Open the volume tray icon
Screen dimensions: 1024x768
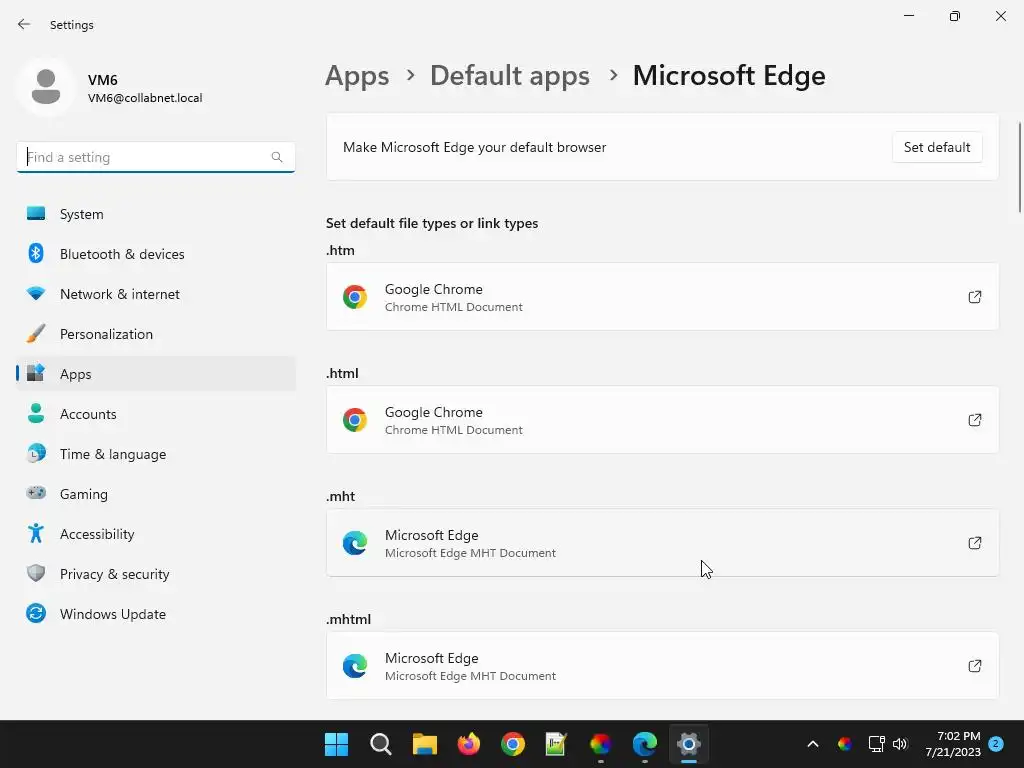[x=900, y=744]
